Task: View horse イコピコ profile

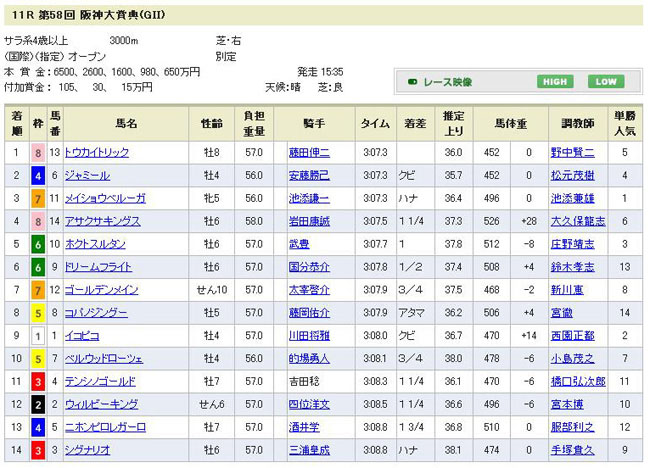Action: [81, 335]
